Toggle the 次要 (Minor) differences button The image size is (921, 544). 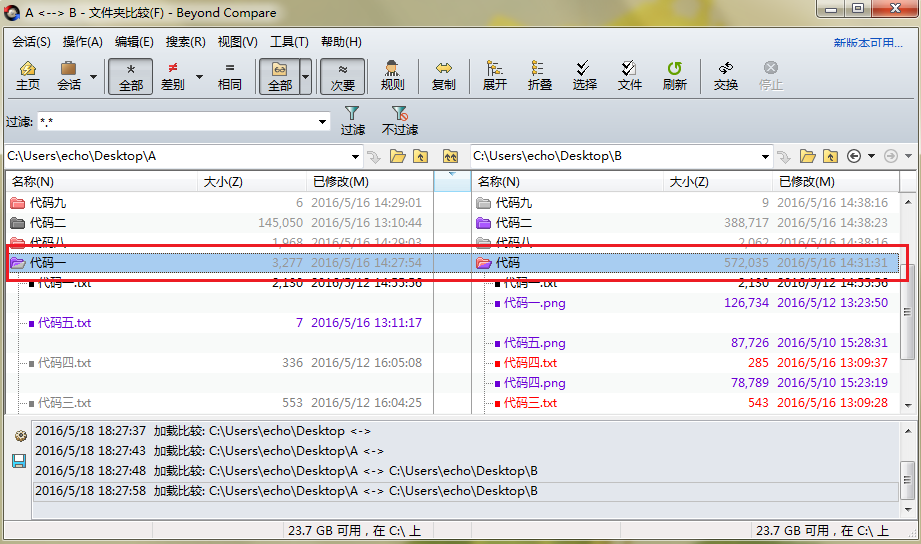(343, 76)
